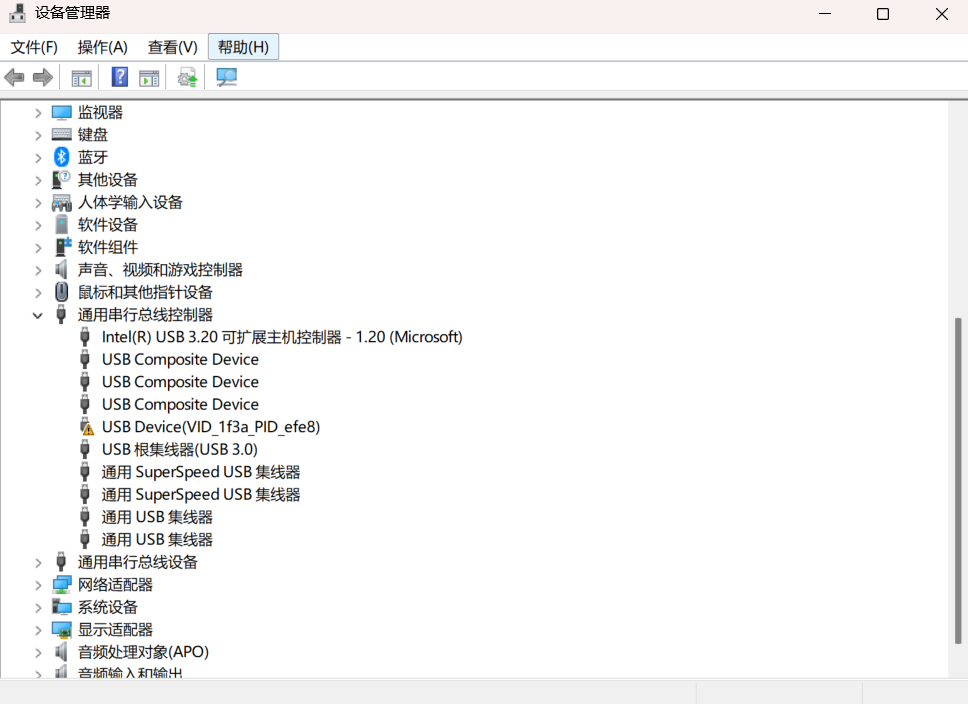Expand the 显示适配器 category

(x=38, y=630)
